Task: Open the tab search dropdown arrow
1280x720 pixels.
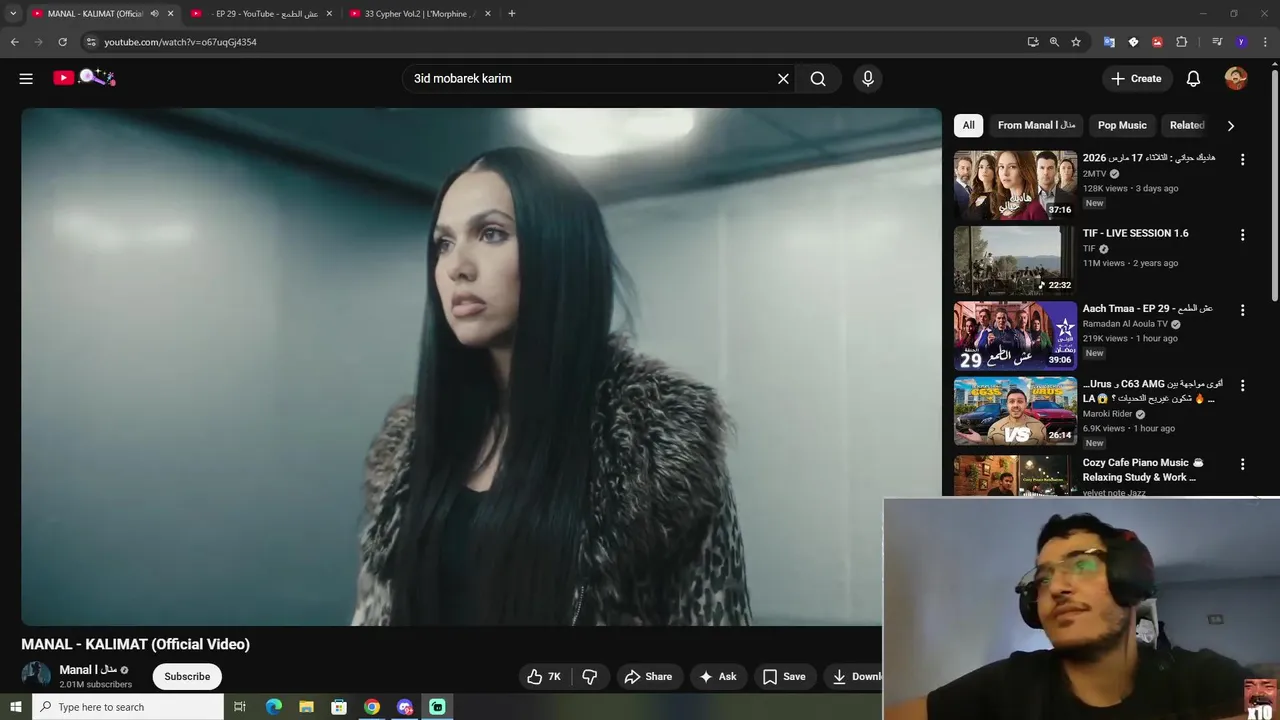Action: coord(13,13)
